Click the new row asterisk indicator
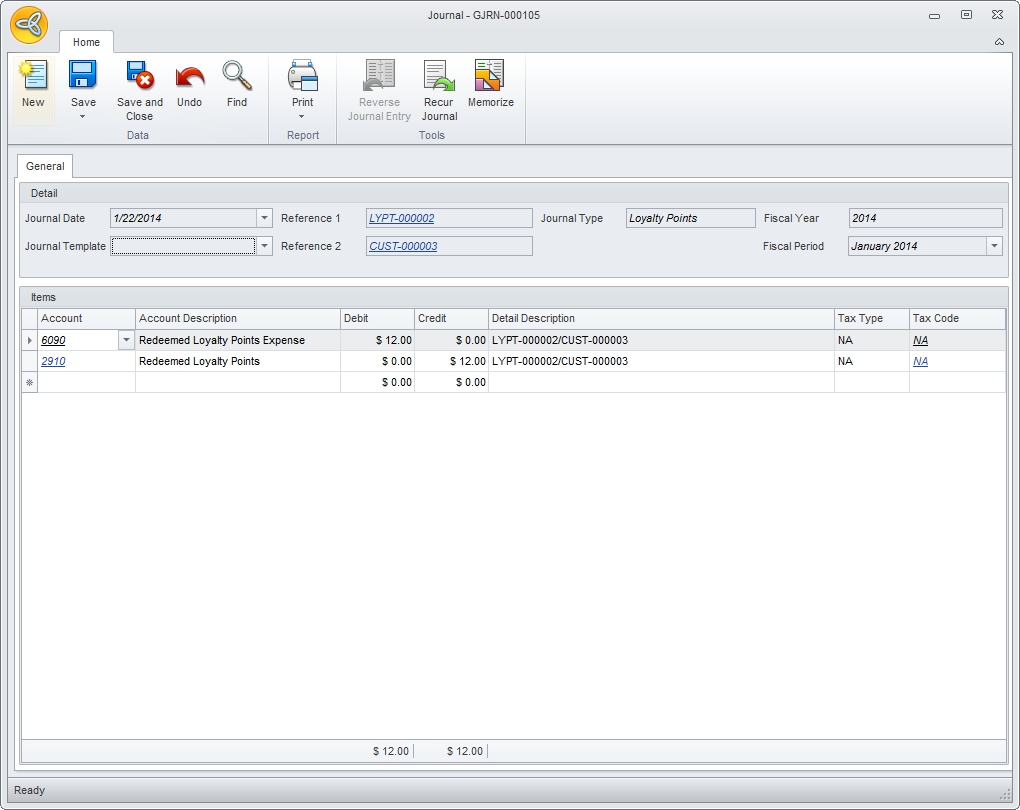Viewport: 1020px width, 810px height. pos(29,383)
